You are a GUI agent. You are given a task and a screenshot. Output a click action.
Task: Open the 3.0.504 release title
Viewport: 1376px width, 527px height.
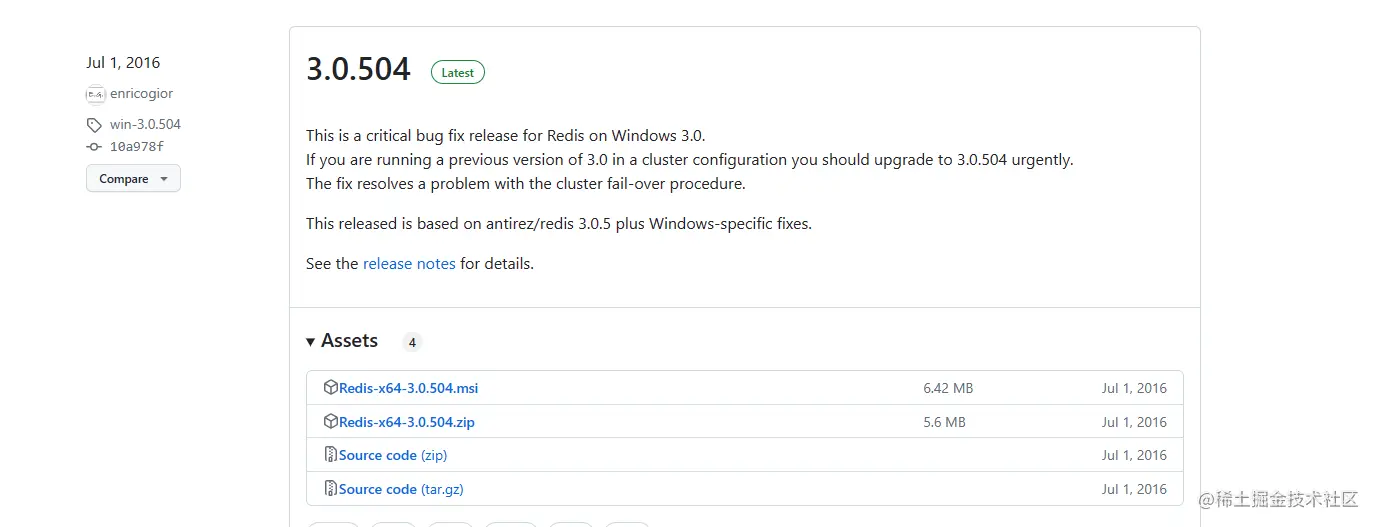[358, 69]
